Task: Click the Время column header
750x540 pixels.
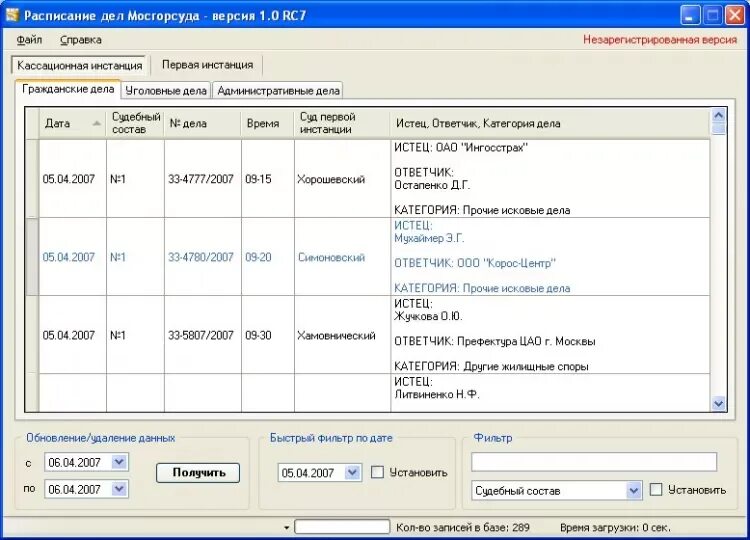Action: tap(268, 123)
